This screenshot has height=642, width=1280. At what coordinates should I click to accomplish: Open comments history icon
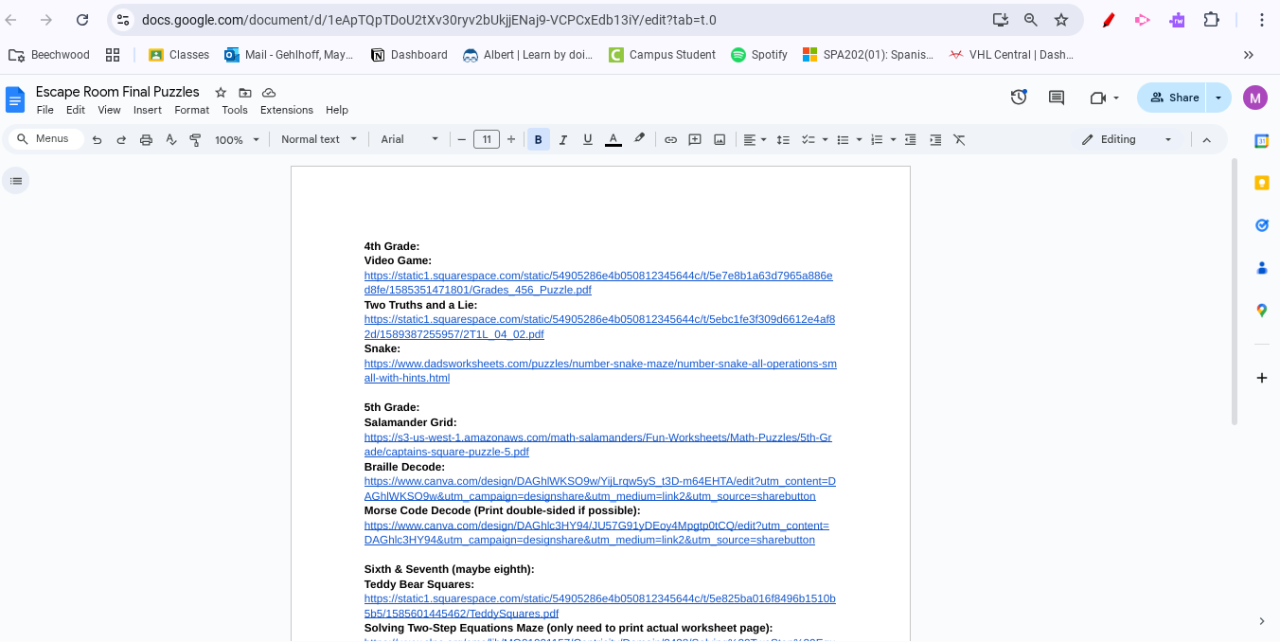coord(1056,97)
